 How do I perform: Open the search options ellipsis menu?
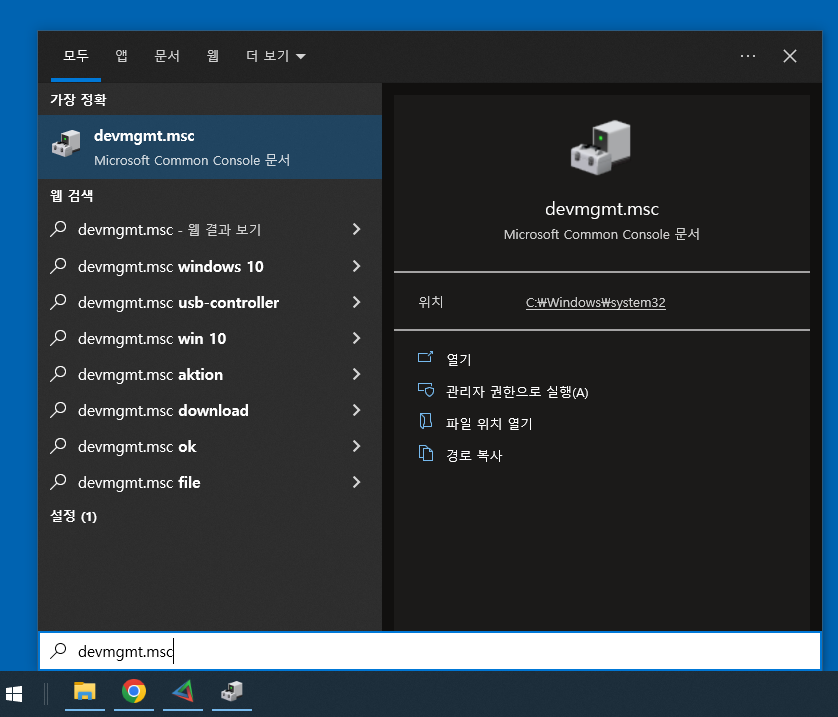(x=748, y=56)
